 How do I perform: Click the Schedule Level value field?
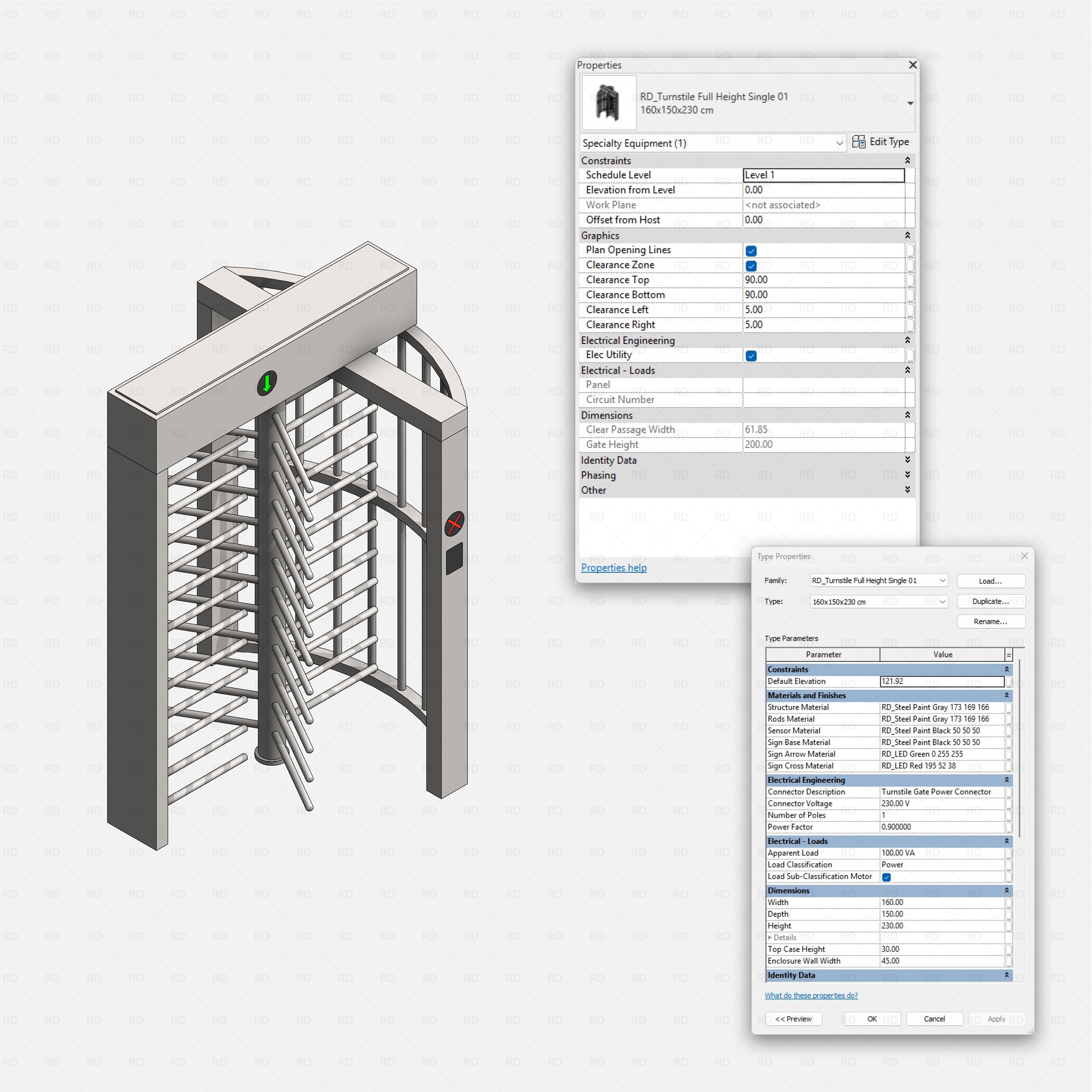point(823,175)
